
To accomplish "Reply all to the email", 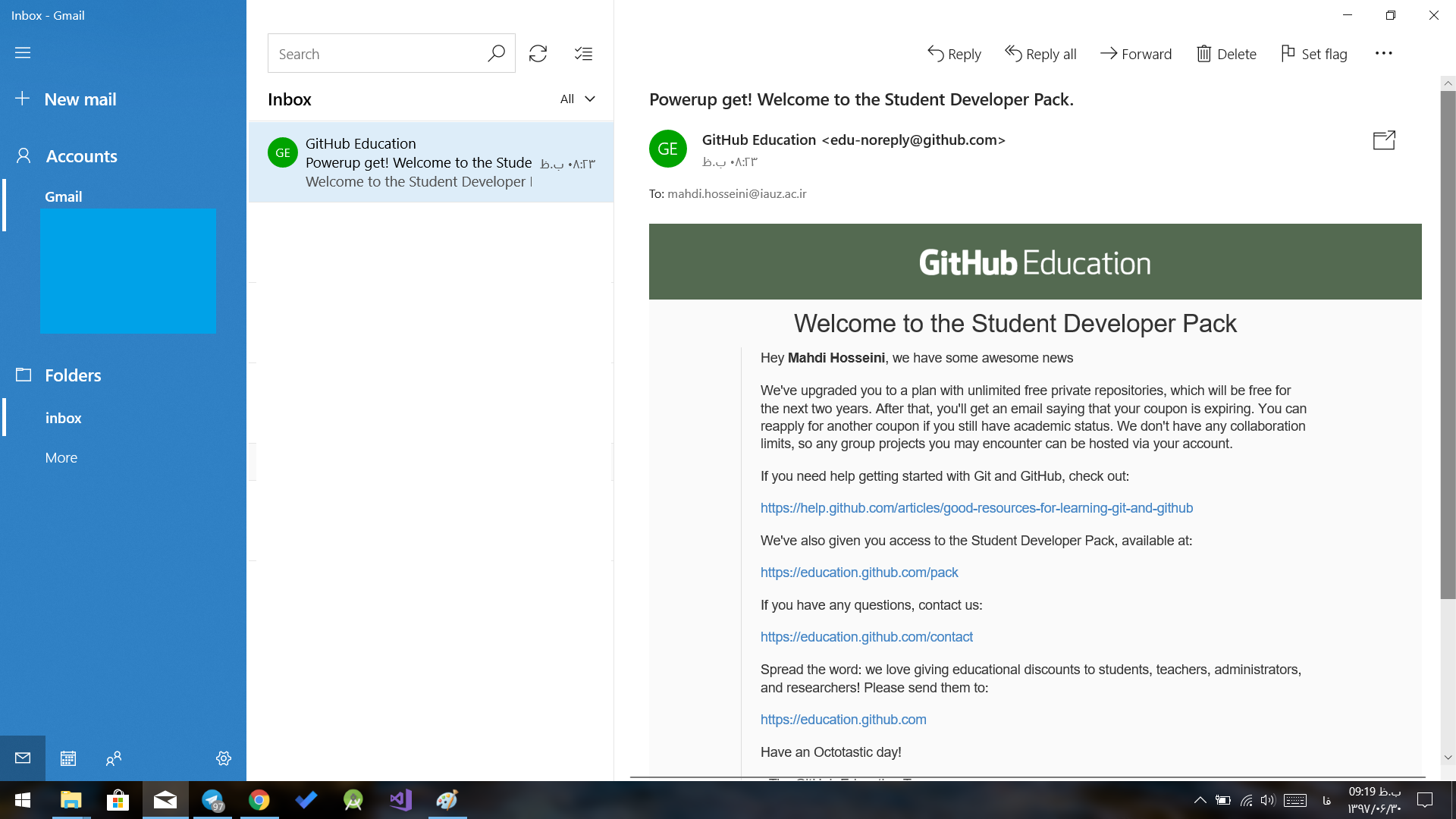I will pos(1040,53).
